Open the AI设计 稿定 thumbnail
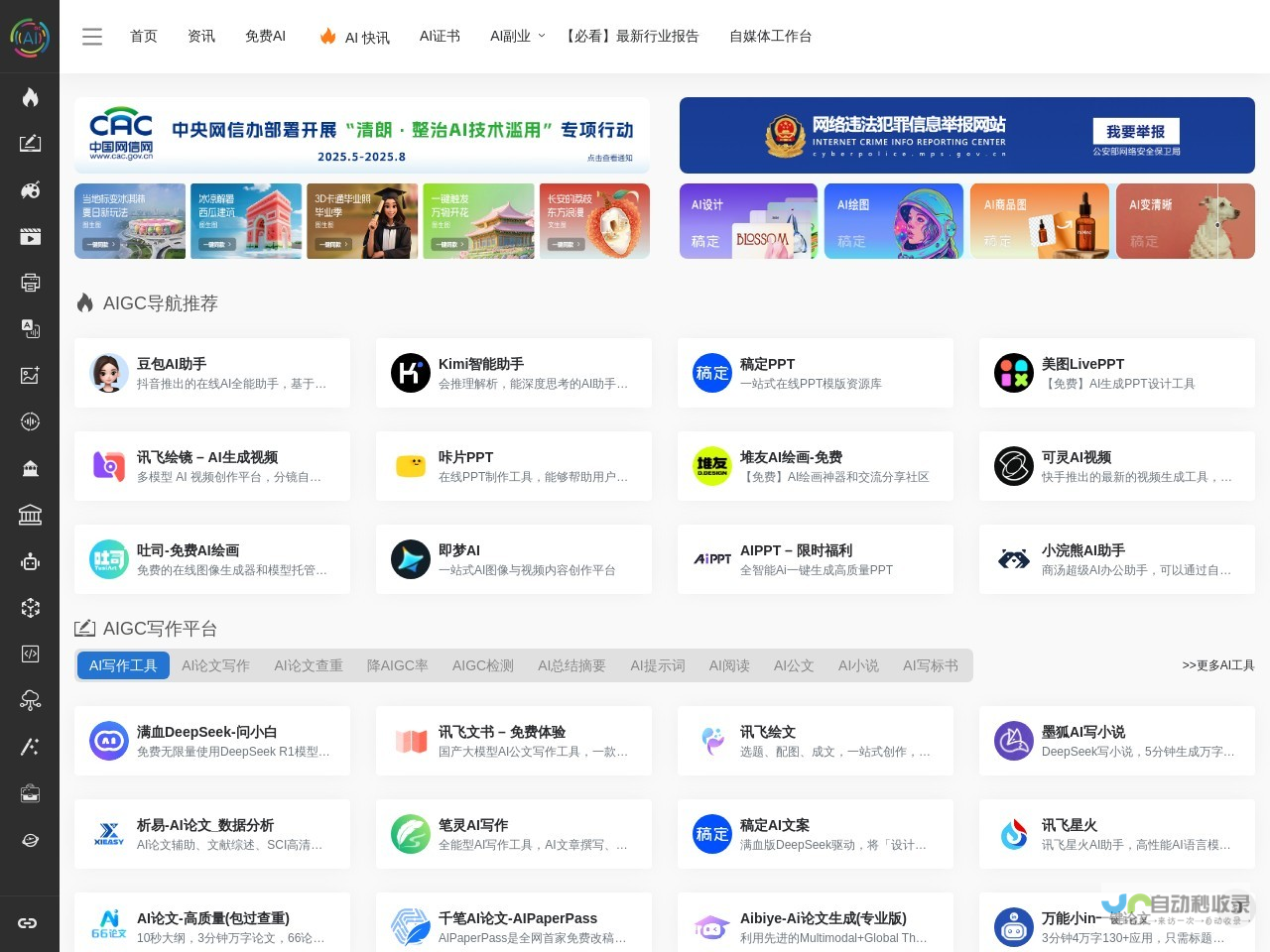The height and width of the screenshot is (952, 1270). click(x=748, y=221)
